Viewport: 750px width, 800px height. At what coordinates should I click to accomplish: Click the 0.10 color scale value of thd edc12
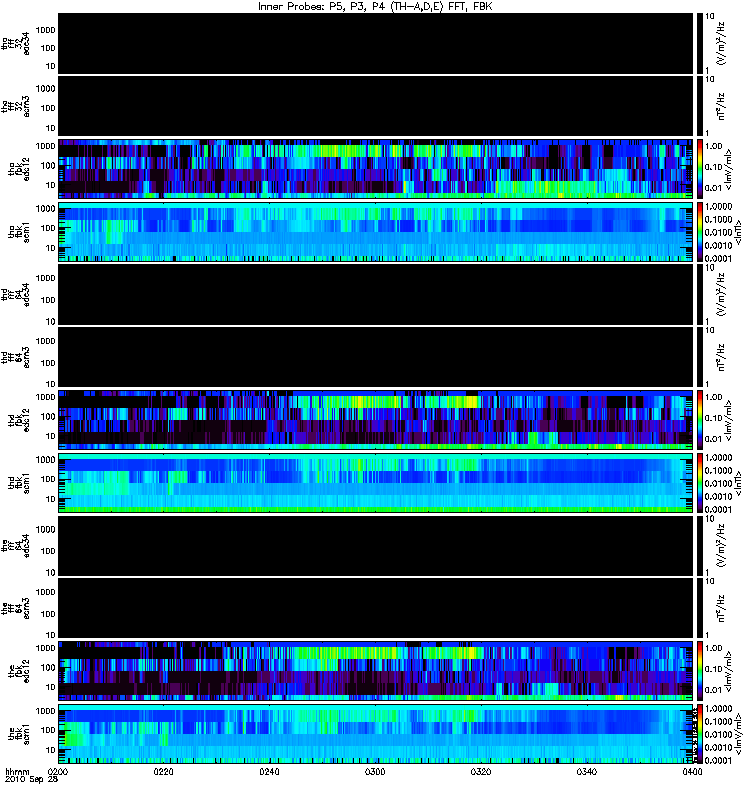tap(713, 418)
